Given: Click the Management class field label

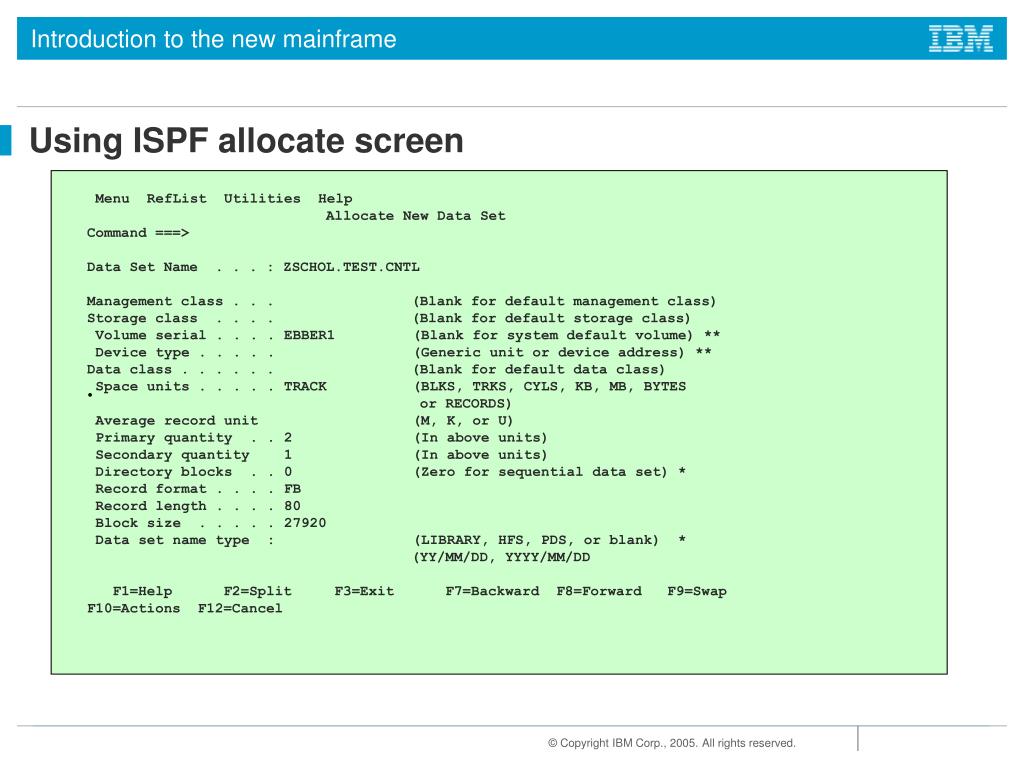Looking at the screenshot, I should pyautogui.click(x=155, y=302).
